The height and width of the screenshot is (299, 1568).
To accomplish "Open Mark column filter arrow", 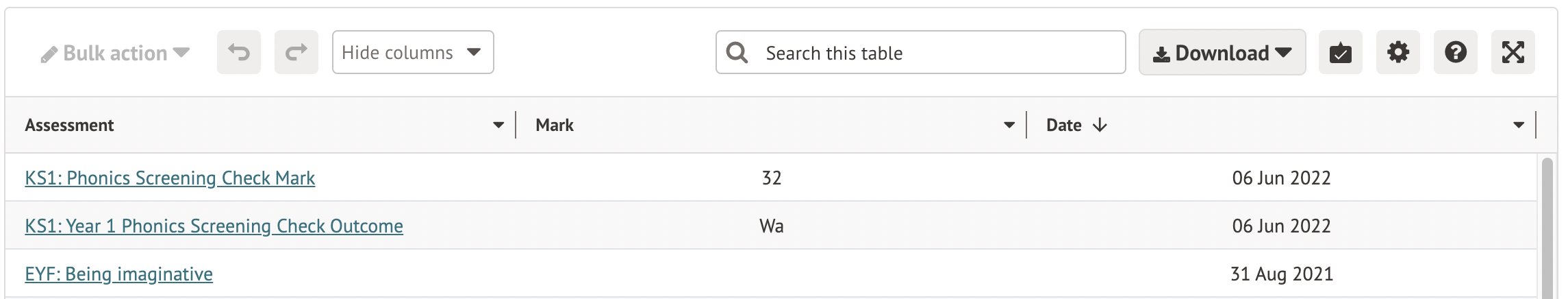I will [1009, 125].
